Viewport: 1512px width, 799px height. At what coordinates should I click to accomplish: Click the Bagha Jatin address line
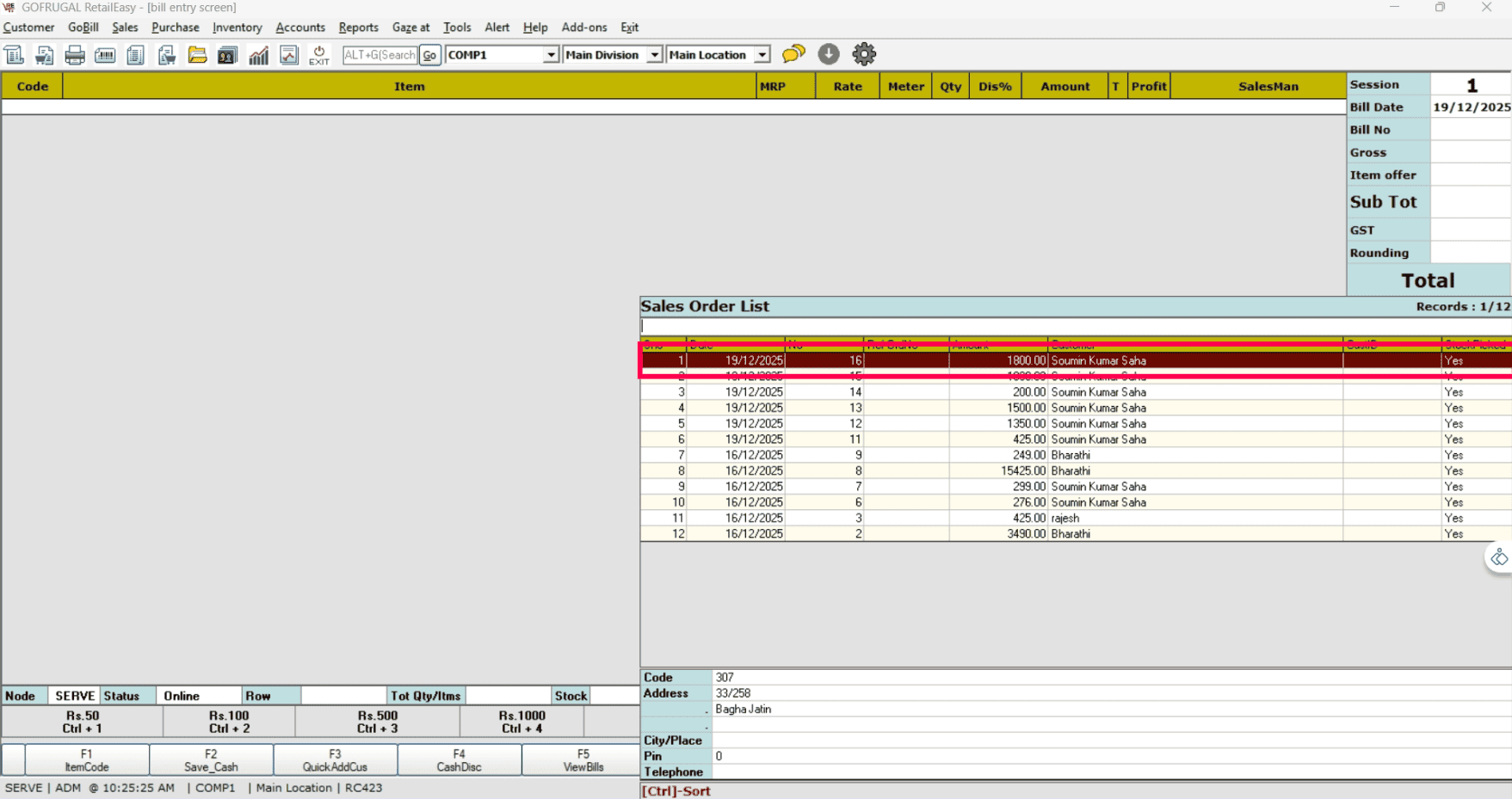(1112, 710)
